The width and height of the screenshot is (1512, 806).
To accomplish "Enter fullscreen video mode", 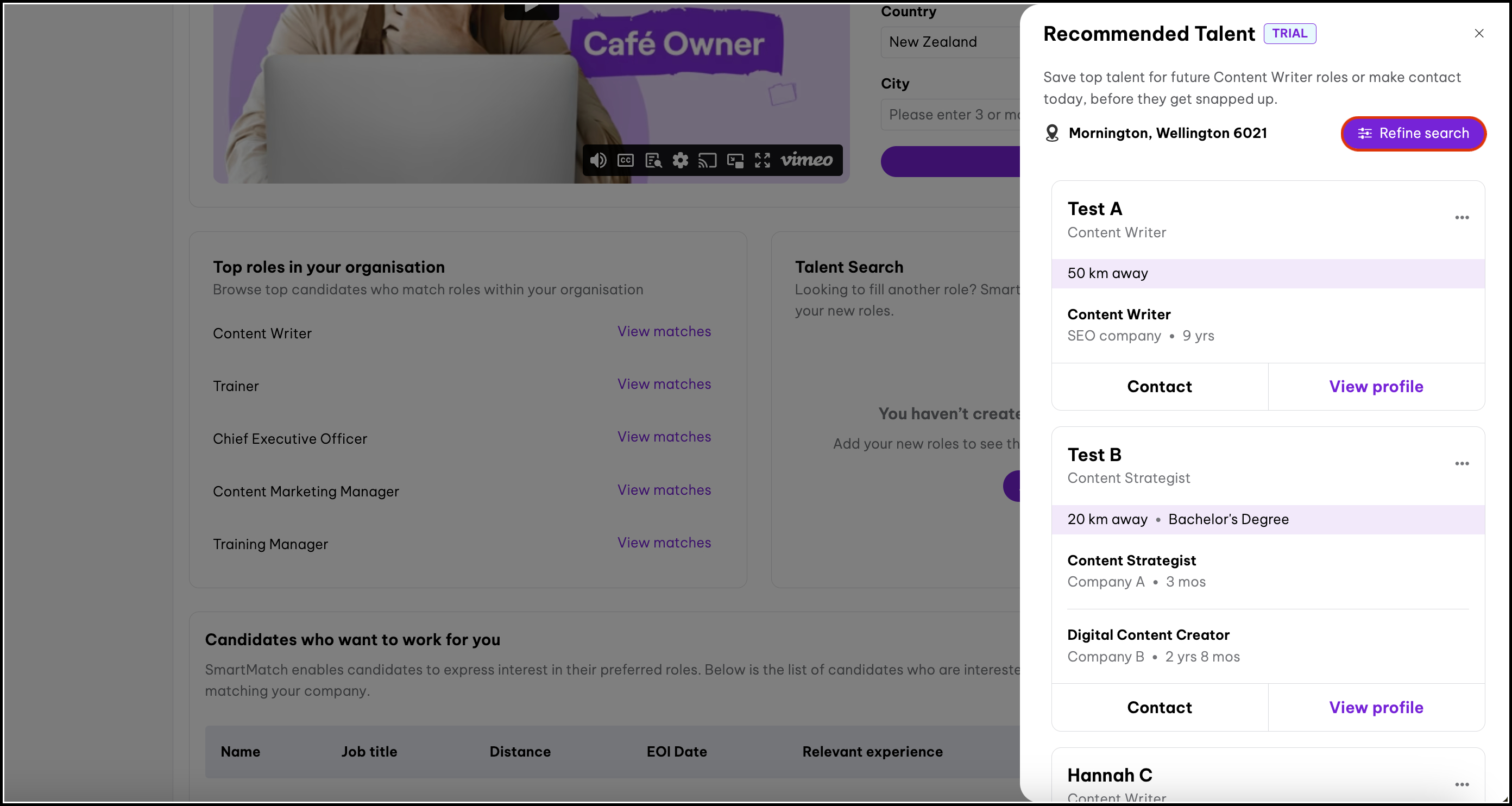I will tap(763, 160).
